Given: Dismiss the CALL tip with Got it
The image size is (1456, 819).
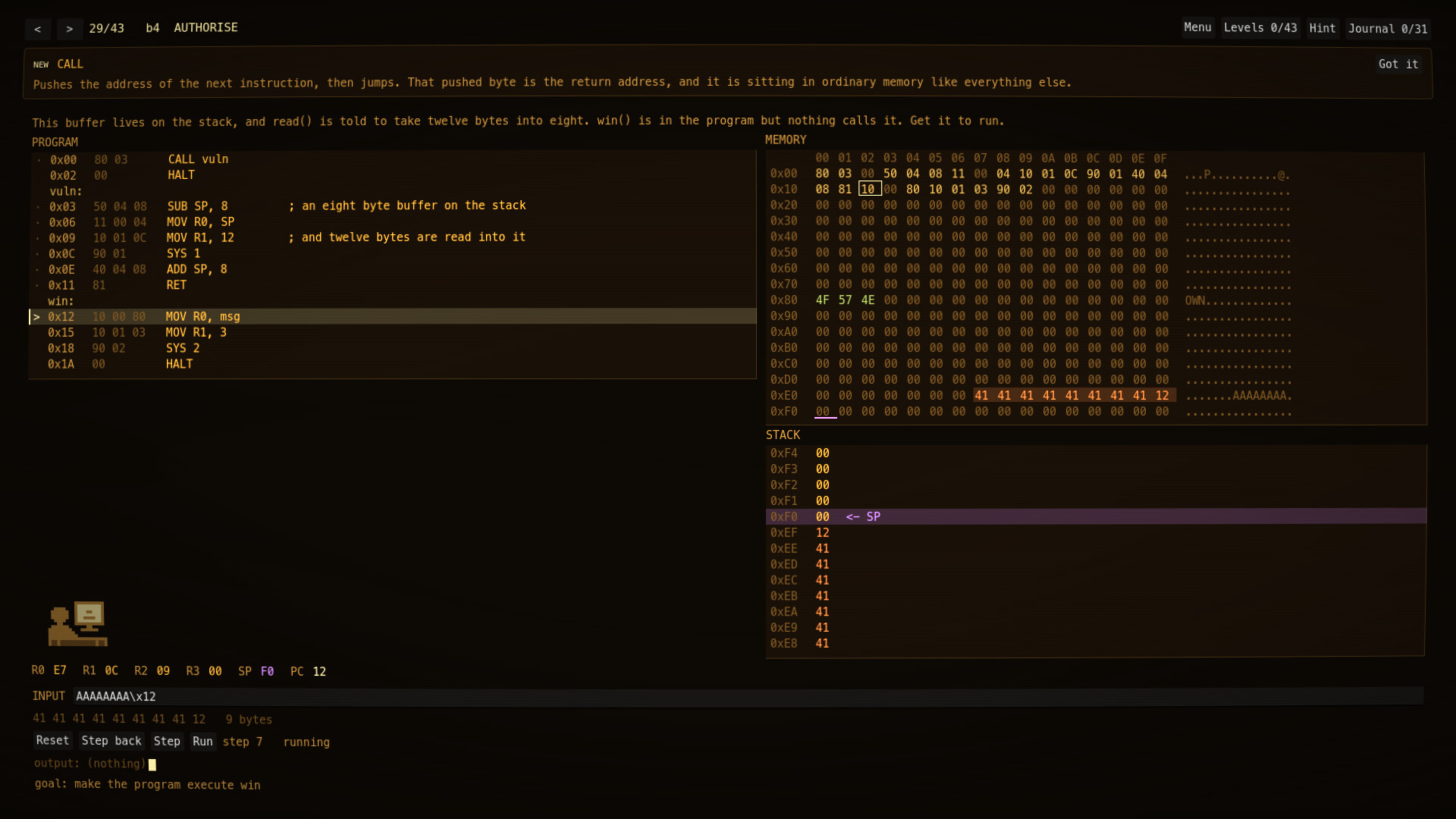Looking at the screenshot, I should (x=1398, y=64).
